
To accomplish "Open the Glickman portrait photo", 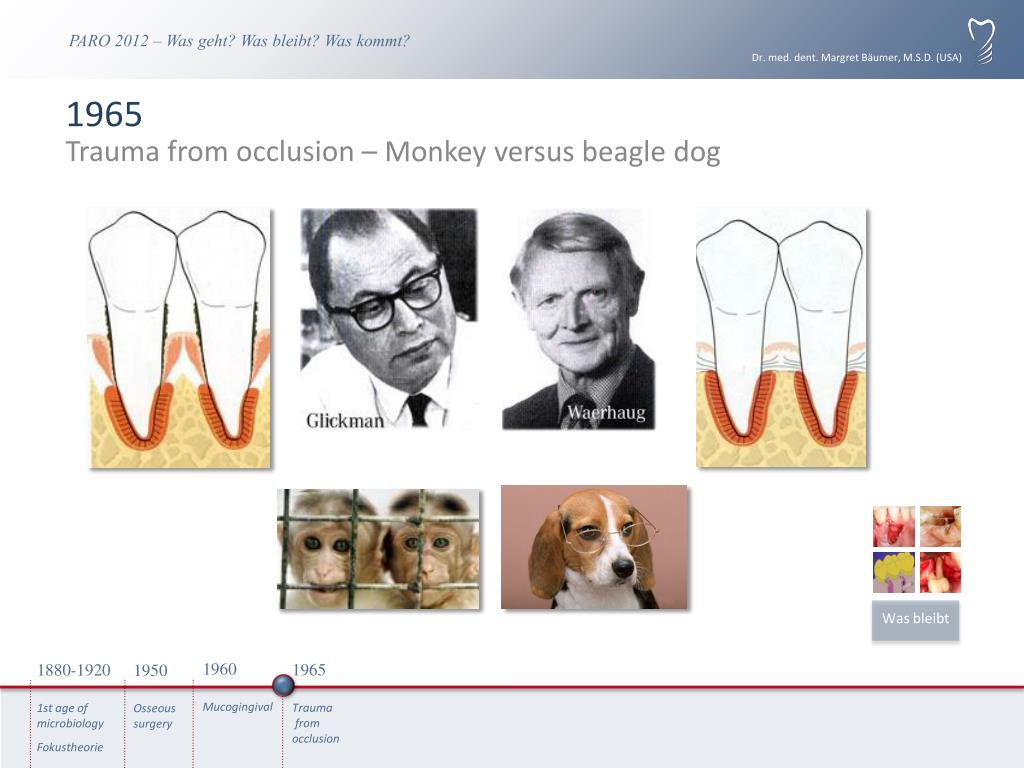I will coord(389,319).
